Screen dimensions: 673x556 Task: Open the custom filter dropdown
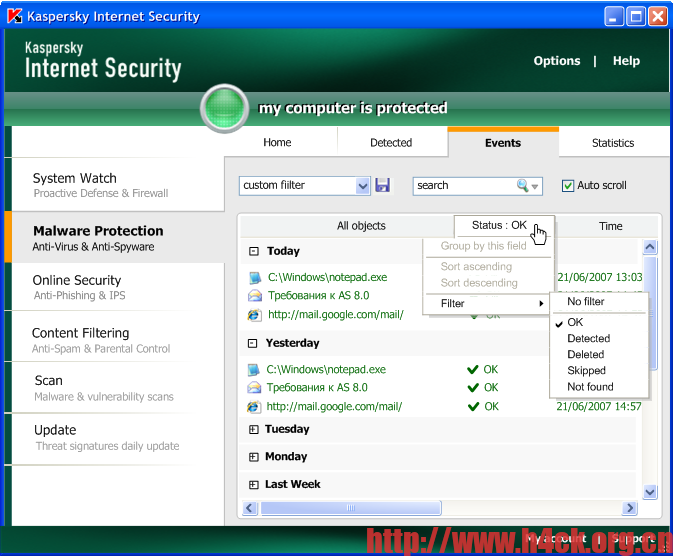(363, 186)
